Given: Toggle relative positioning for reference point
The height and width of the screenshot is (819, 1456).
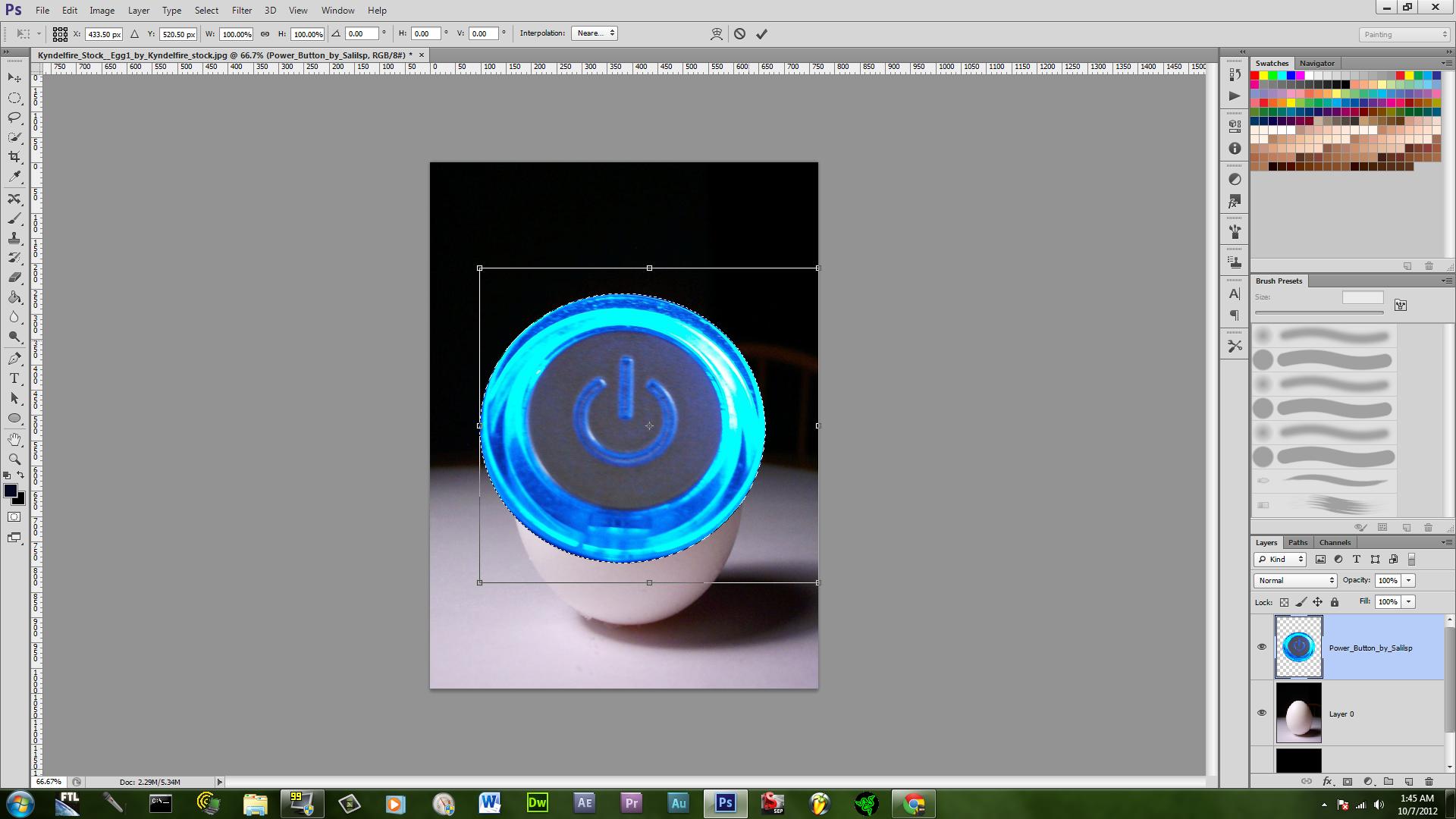Looking at the screenshot, I should pyautogui.click(x=134, y=33).
